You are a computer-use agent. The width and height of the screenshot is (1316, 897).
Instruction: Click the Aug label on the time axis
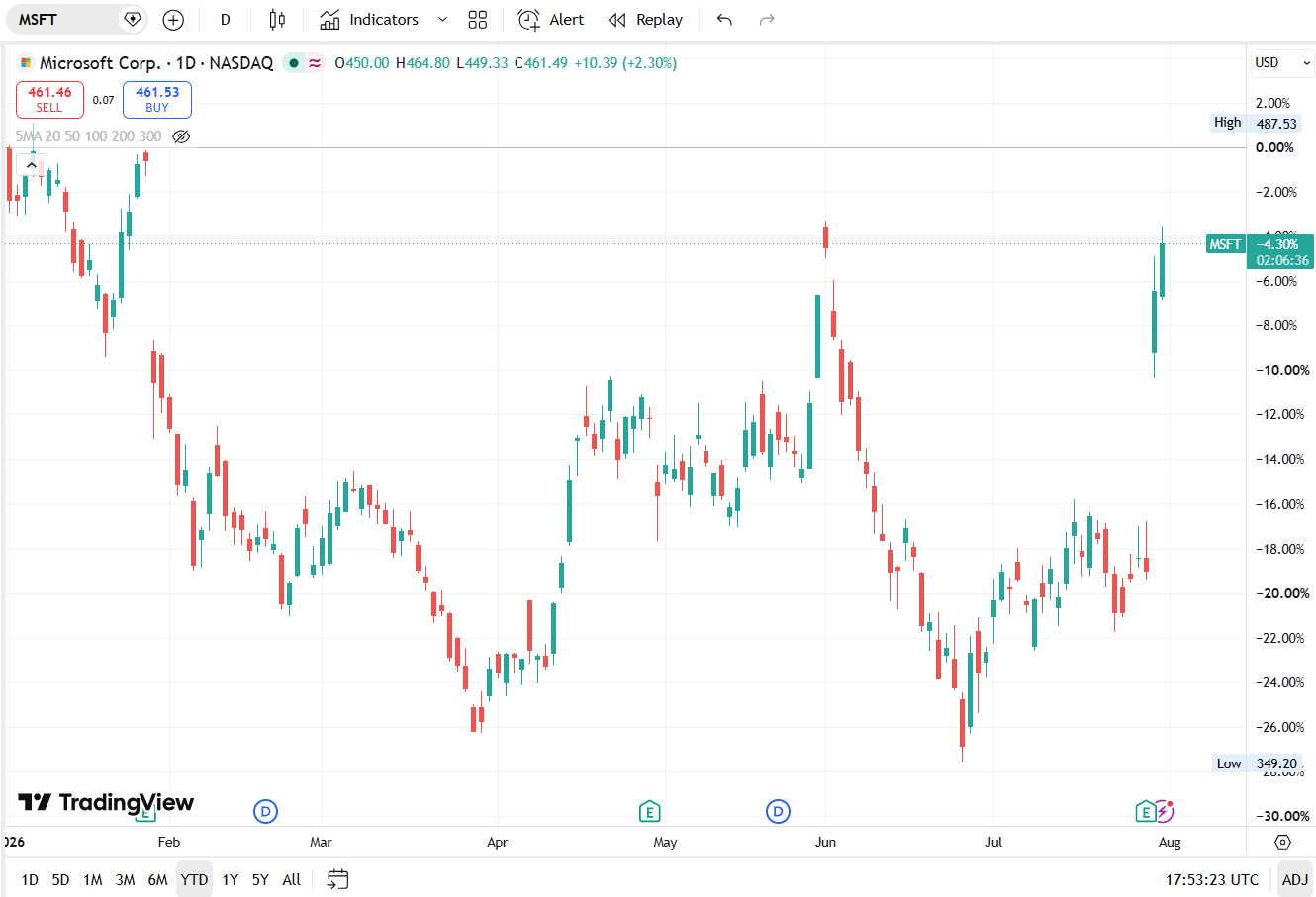click(1170, 842)
